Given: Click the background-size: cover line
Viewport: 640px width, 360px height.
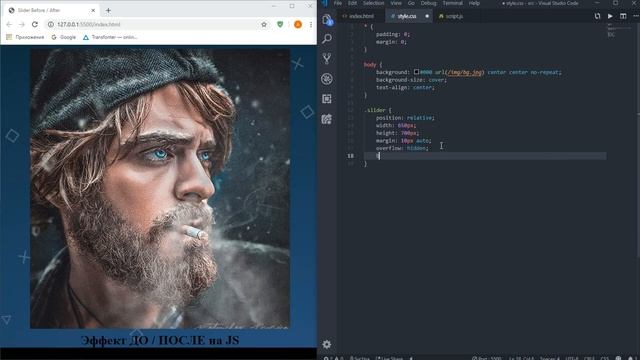Looking at the screenshot, I should pyautogui.click(x=411, y=80).
